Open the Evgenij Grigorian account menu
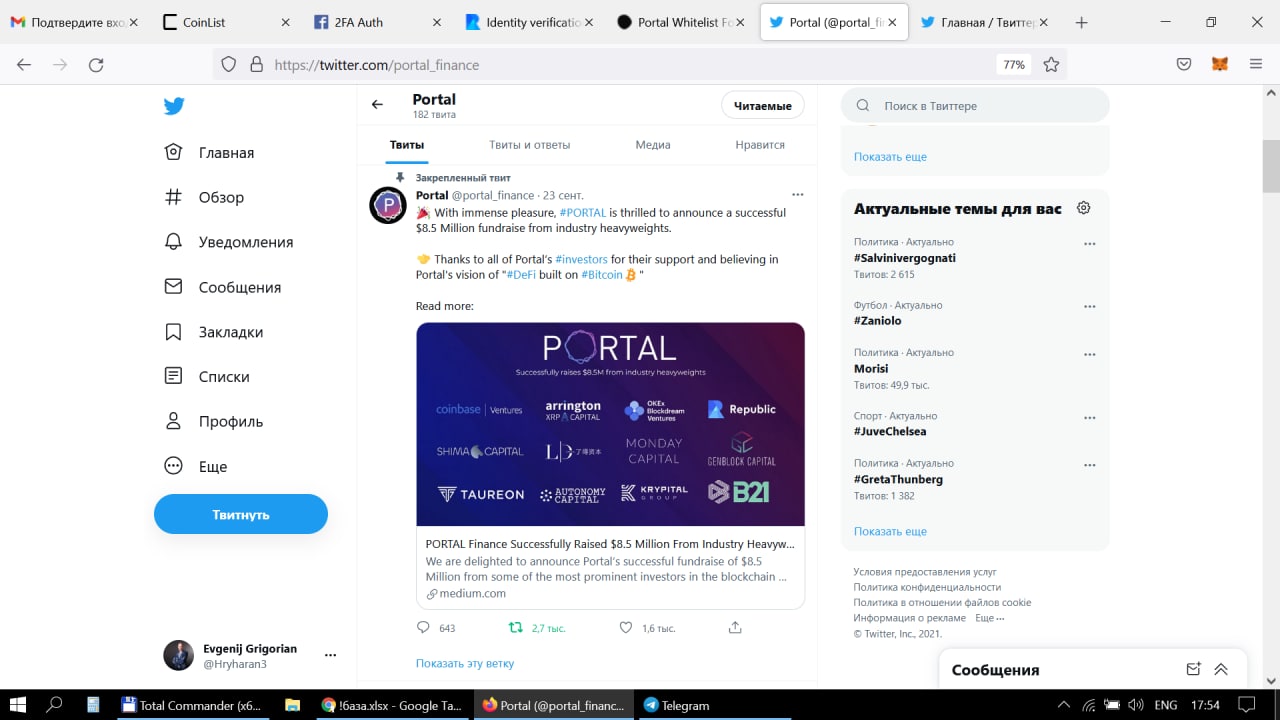 click(250, 655)
